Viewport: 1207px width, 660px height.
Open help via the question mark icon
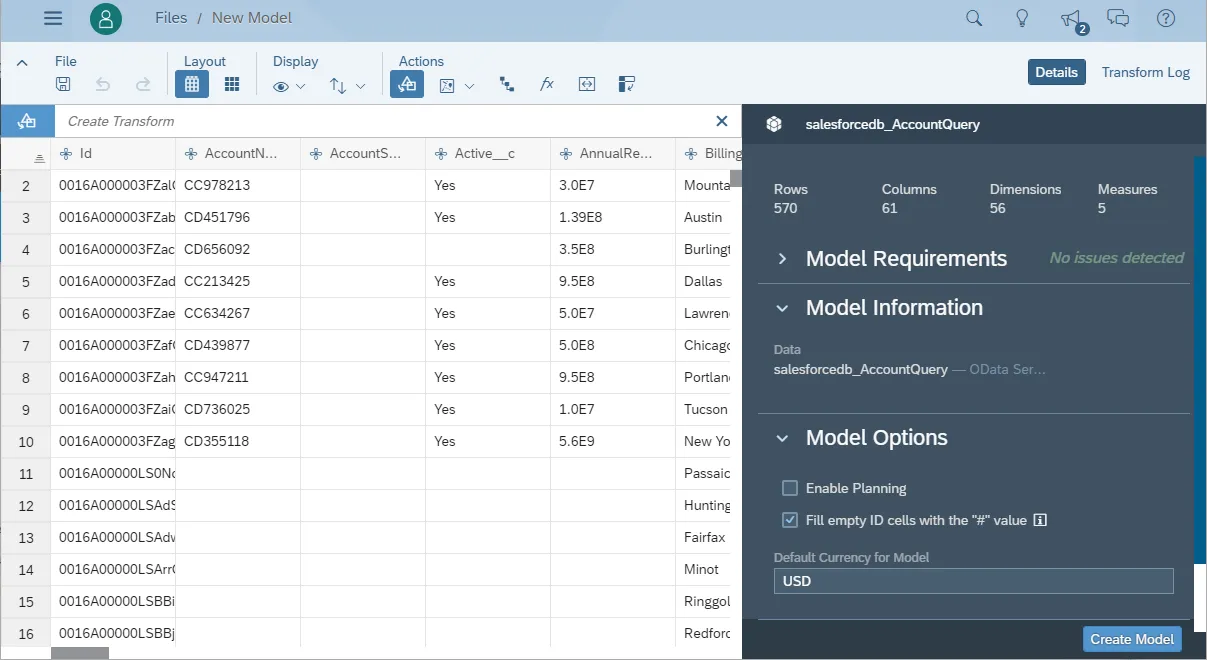(x=1165, y=17)
